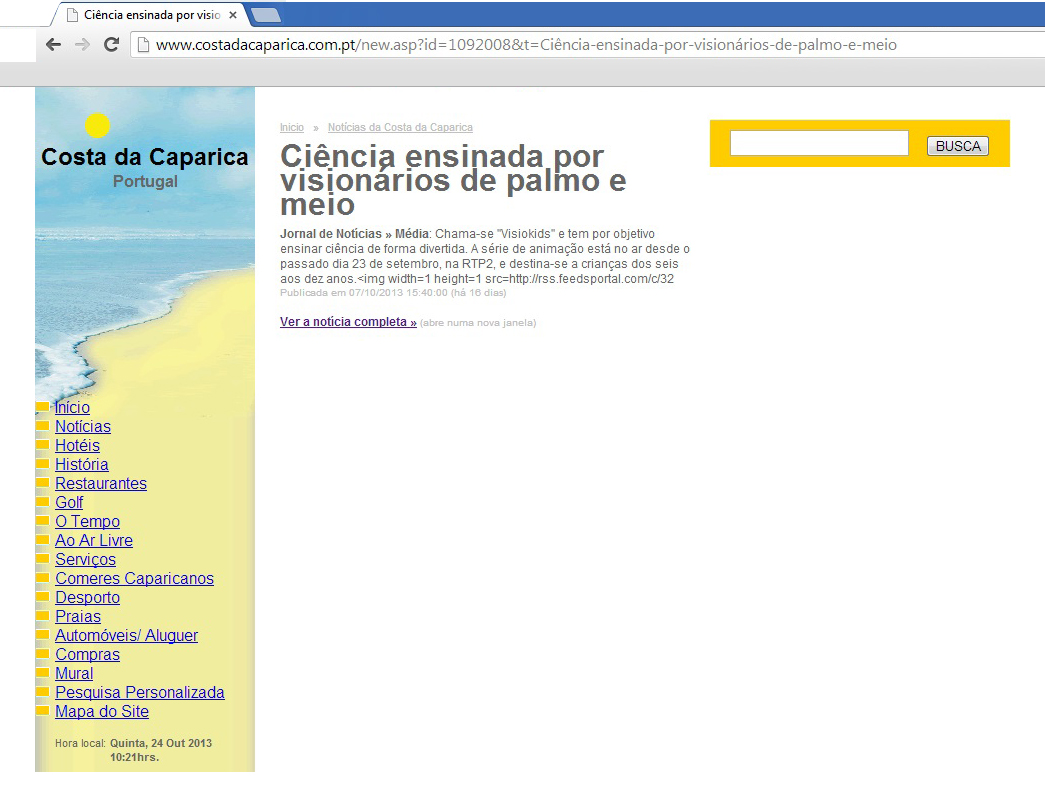Click the address bar URL
The height and width of the screenshot is (807, 1045).
pyautogui.click(x=526, y=45)
